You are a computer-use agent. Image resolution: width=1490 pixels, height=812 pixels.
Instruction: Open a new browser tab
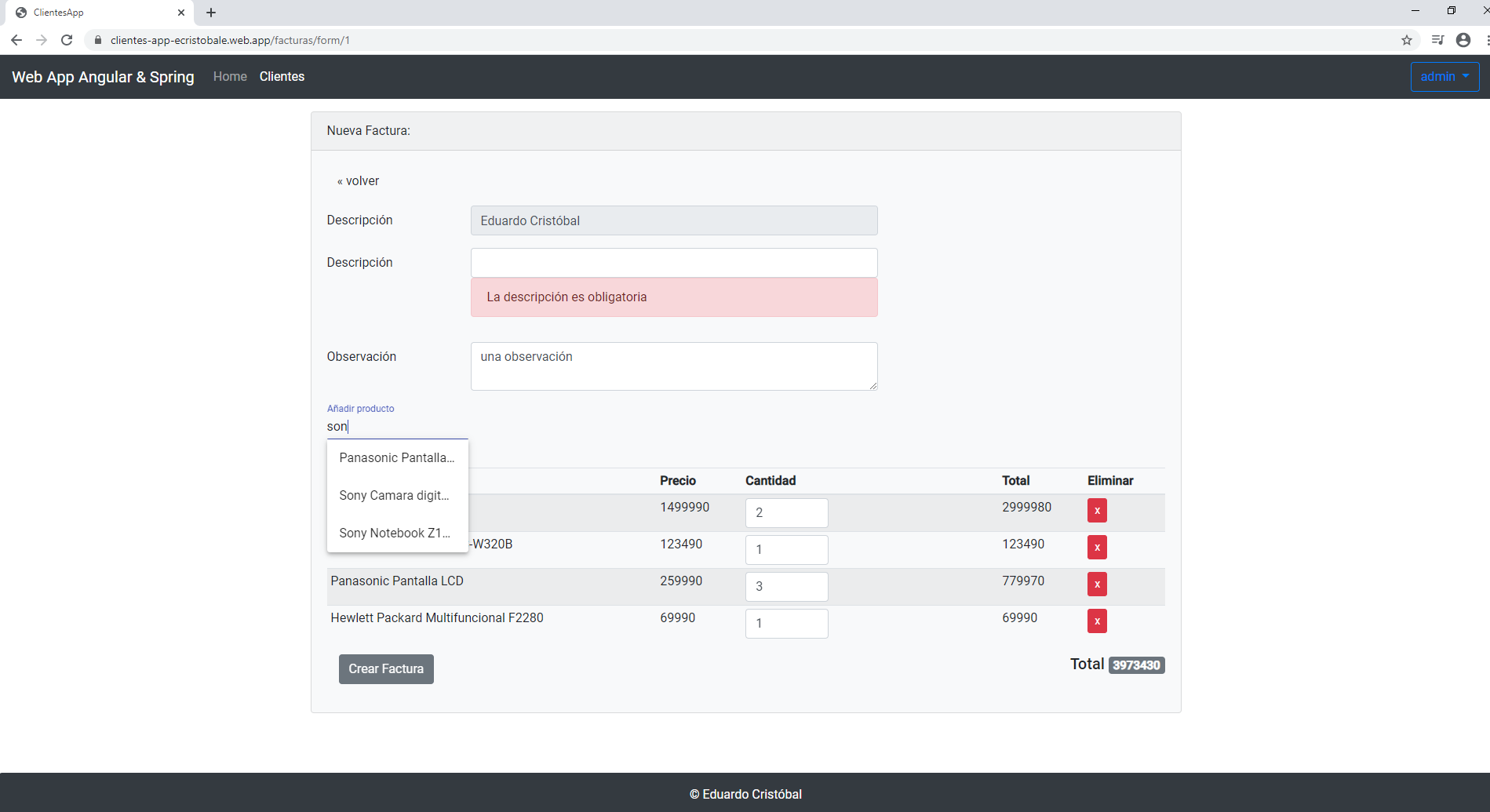pyautogui.click(x=211, y=13)
